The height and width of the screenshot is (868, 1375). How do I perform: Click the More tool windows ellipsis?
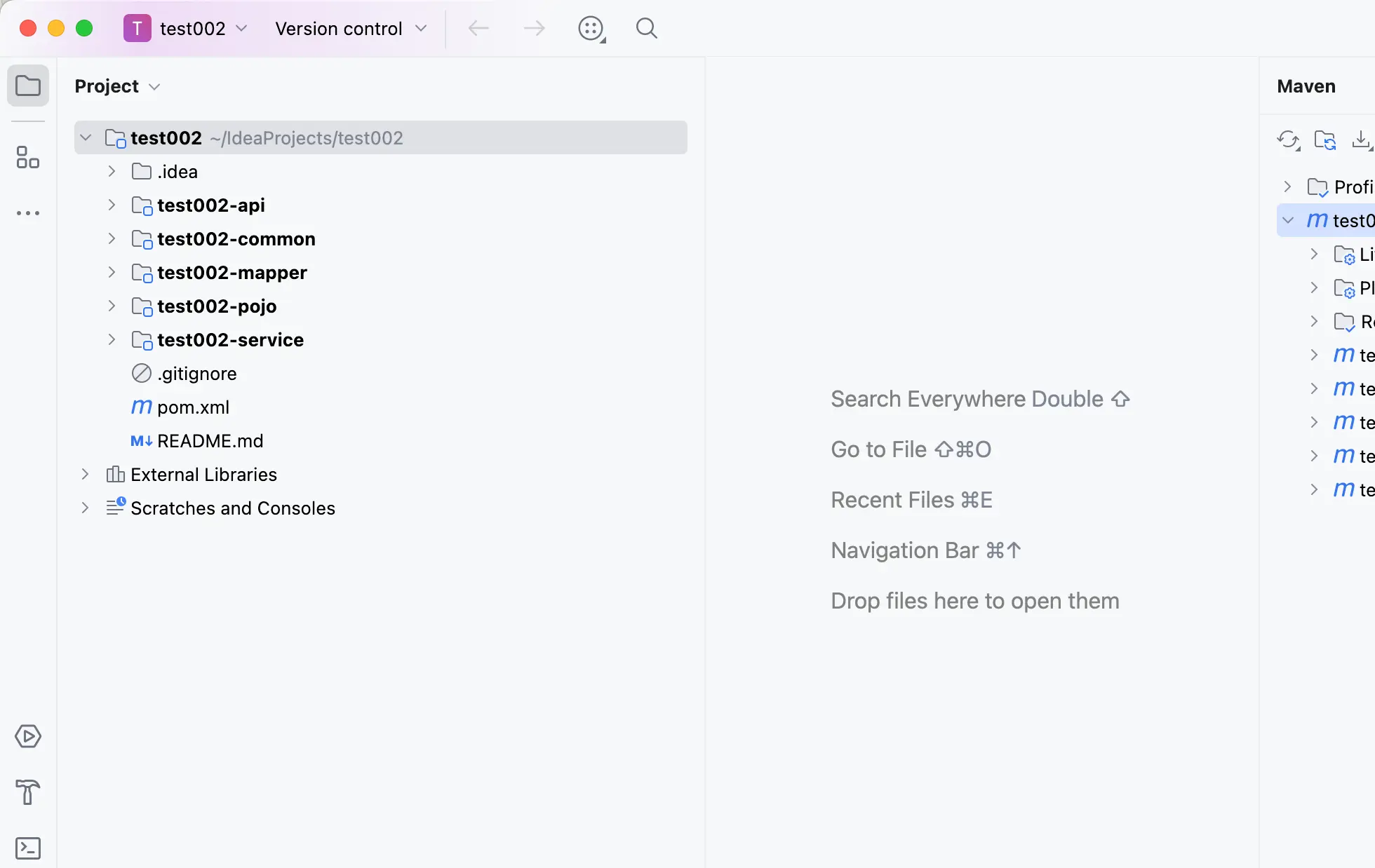[28, 213]
